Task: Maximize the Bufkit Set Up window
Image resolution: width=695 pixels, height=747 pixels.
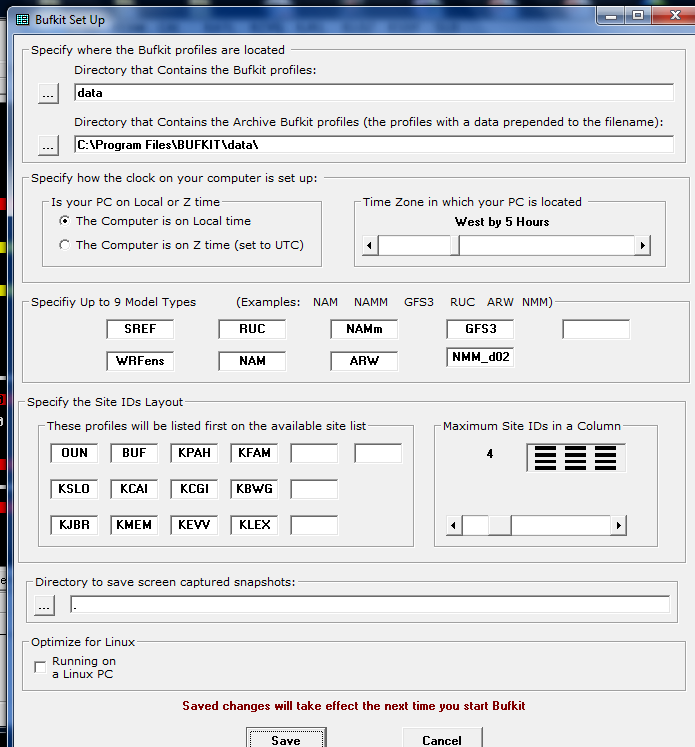Action: pos(638,16)
